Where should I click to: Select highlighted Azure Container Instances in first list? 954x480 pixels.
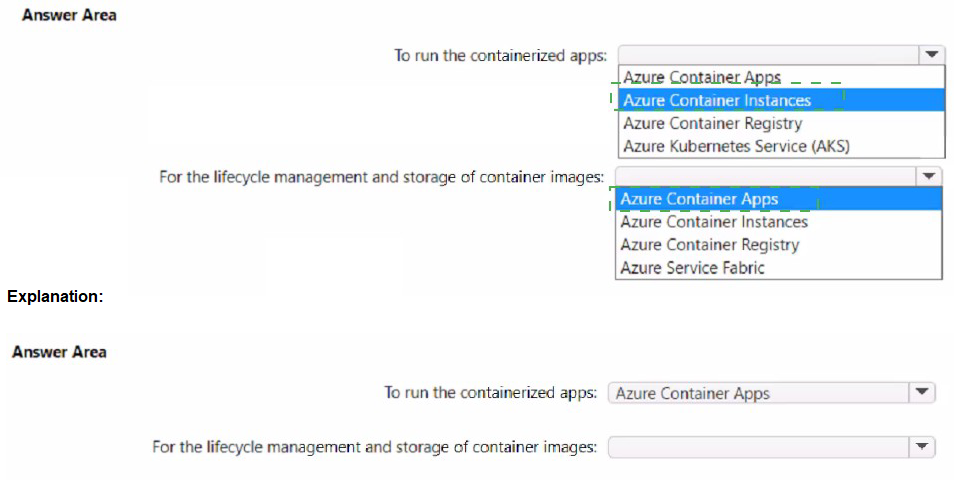(717, 100)
